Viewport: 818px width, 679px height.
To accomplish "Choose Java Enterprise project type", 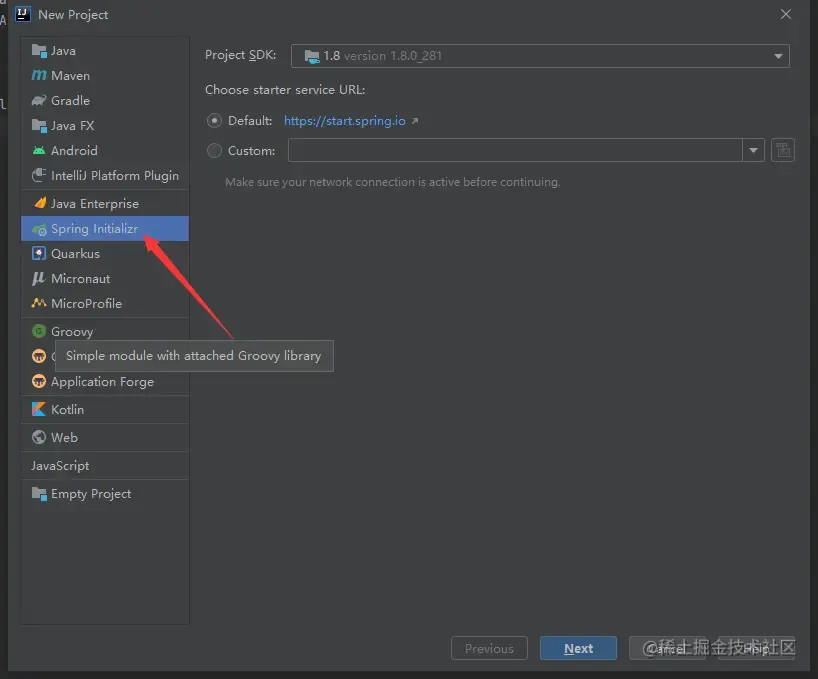I will click(104, 203).
